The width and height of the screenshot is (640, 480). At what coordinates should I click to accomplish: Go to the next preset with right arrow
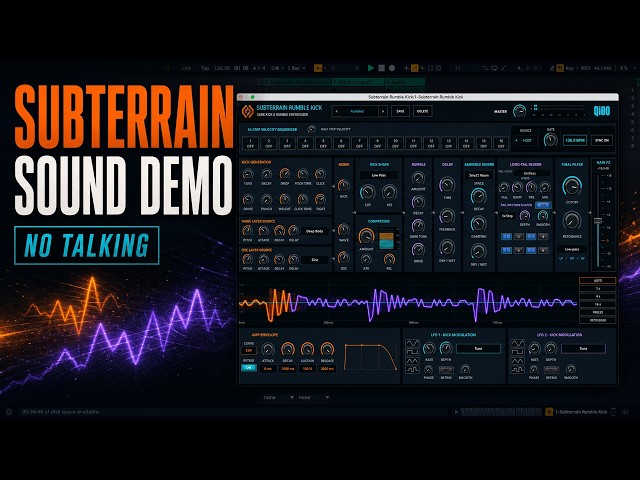tap(383, 111)
